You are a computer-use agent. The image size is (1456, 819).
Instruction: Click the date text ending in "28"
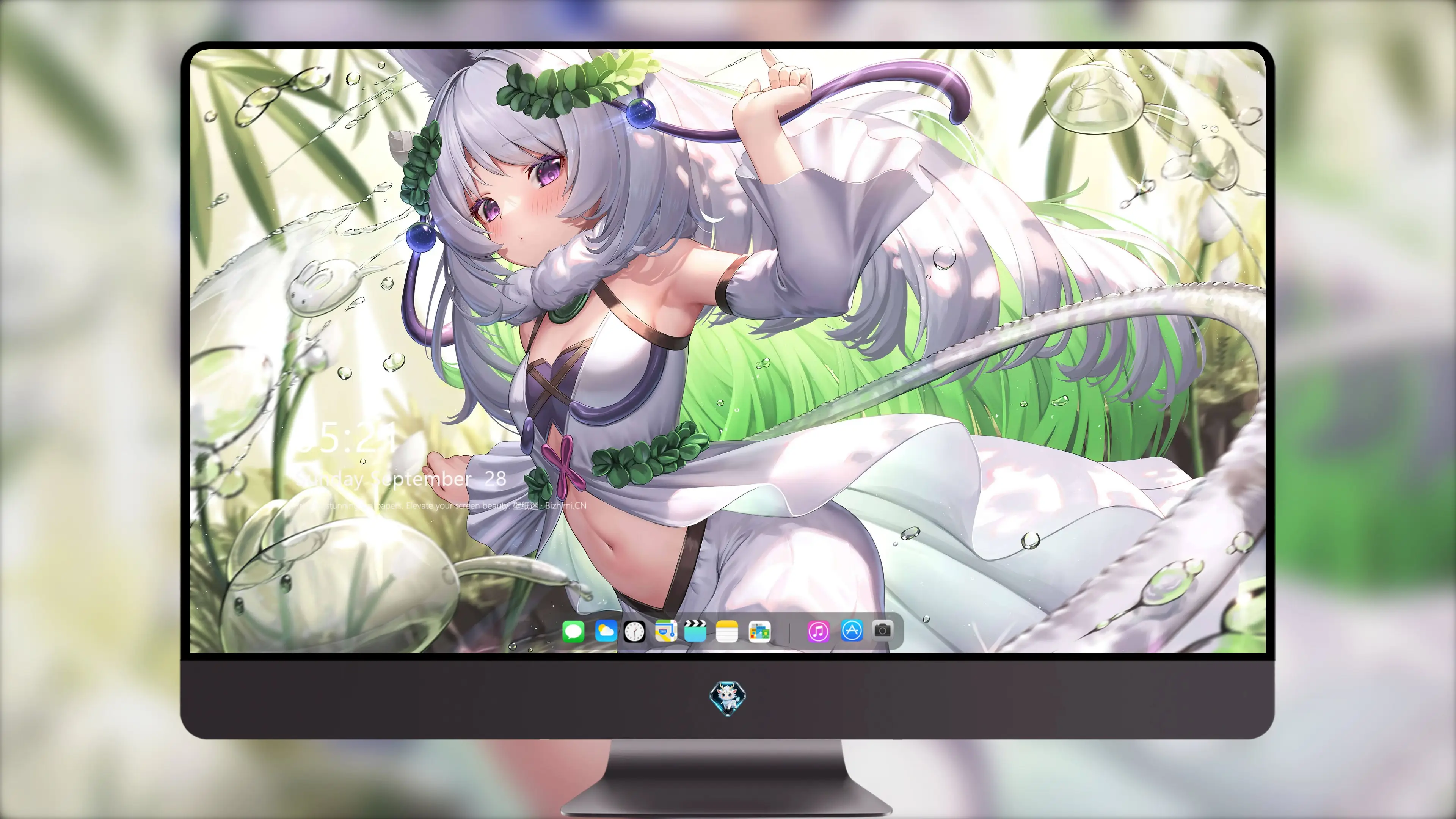tap(402, 479)
